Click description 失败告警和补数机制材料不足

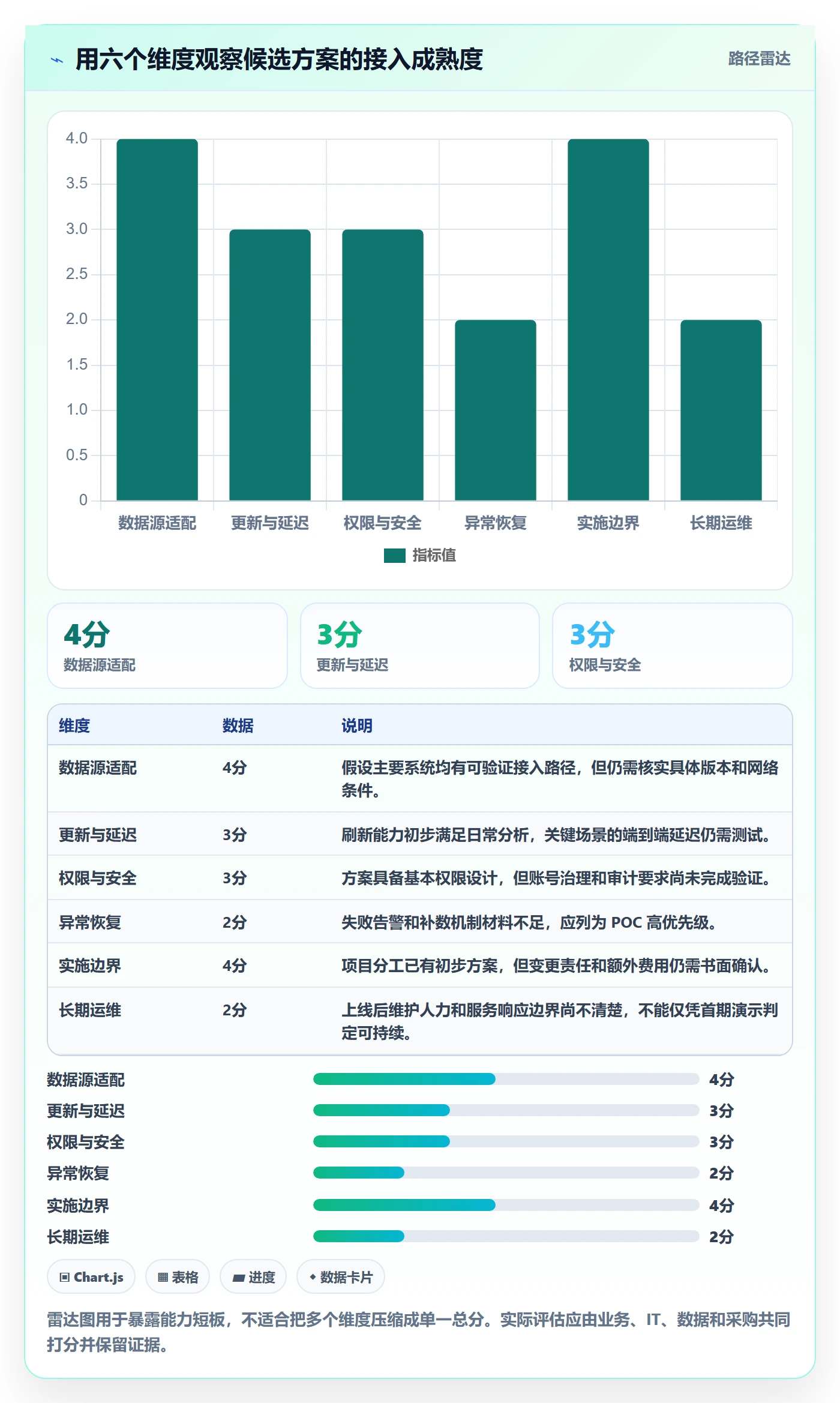(529, 922)
